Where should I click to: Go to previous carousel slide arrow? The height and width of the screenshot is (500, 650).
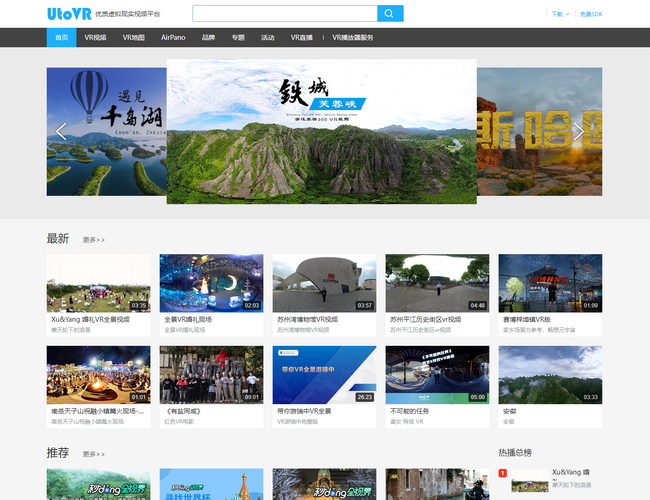[x=61, y=131]
